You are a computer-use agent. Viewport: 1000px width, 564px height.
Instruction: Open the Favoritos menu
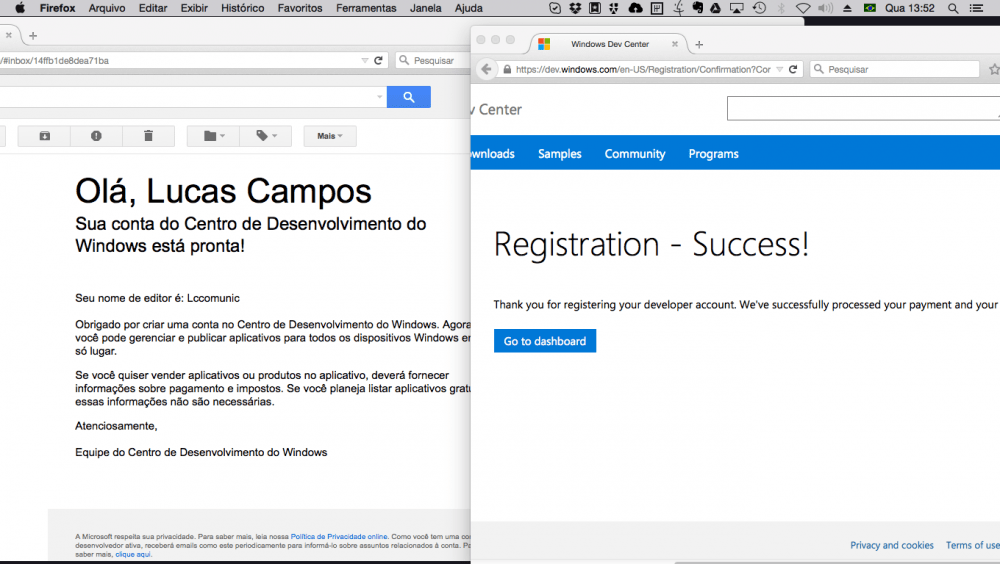point(300,8)
